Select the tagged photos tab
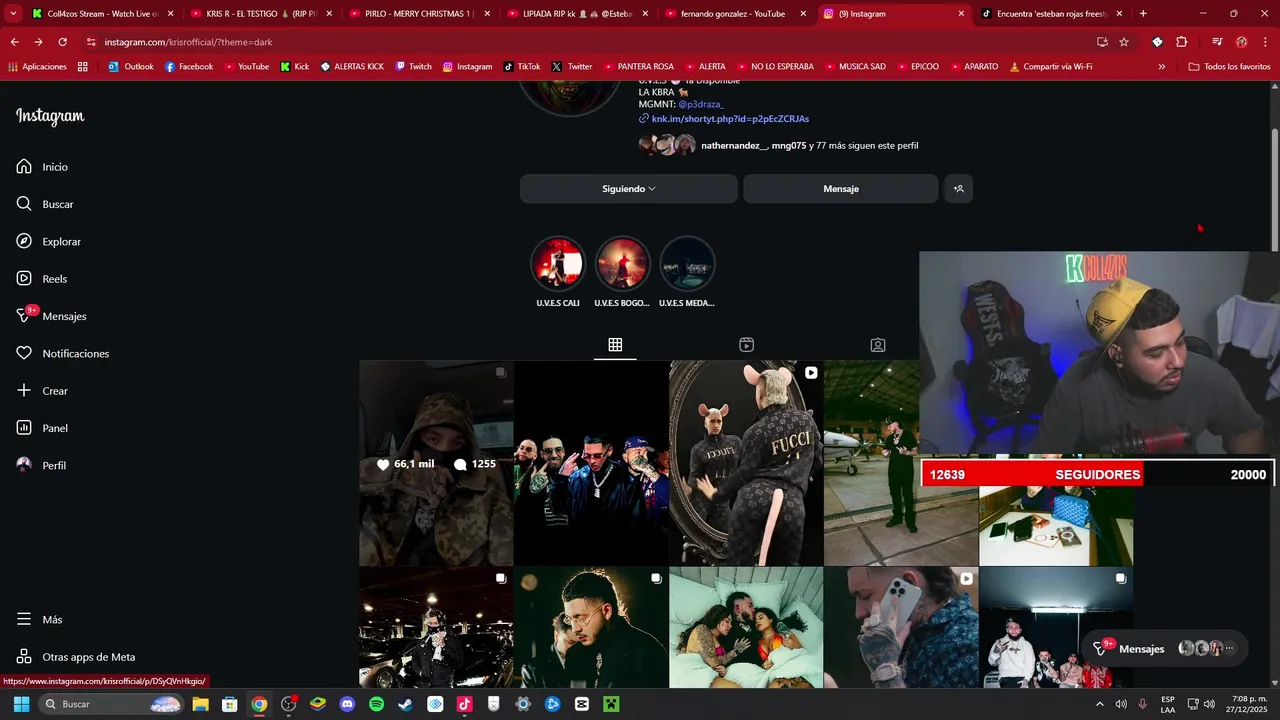This screenshot has width=1280, height=720. [x=878, y=345]
